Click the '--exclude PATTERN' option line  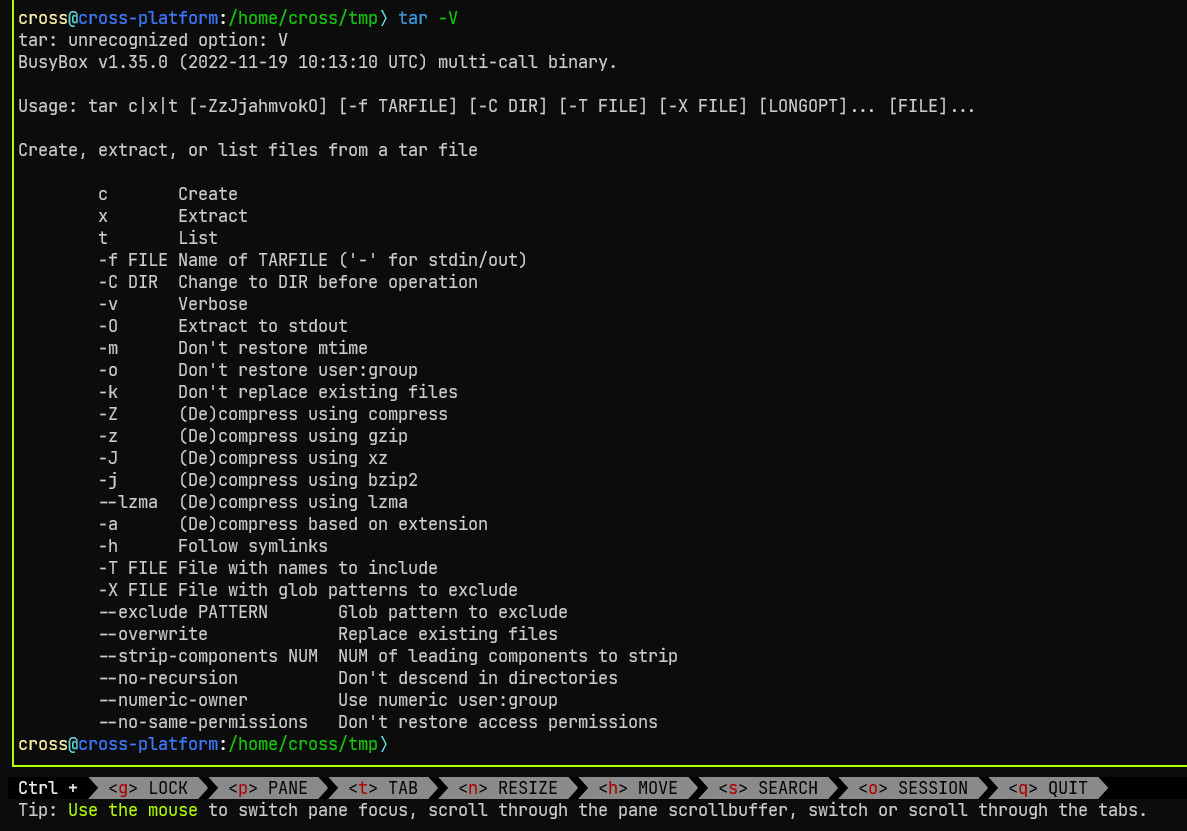click(333, 611)
